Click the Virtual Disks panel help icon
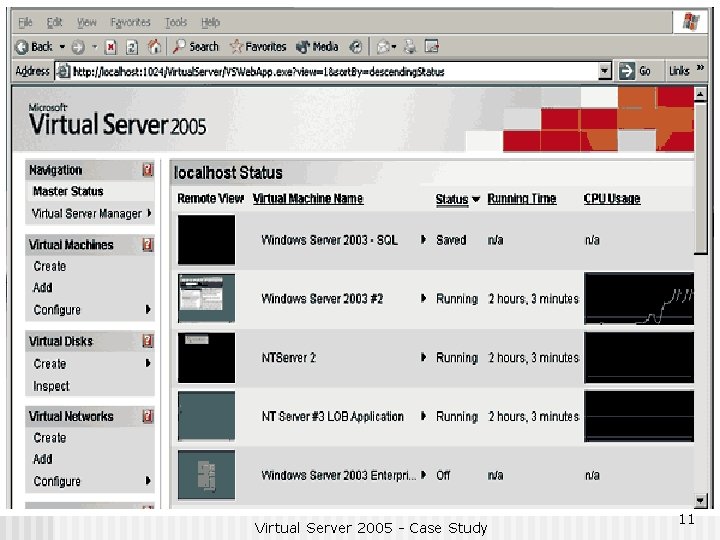 point(147,341)
